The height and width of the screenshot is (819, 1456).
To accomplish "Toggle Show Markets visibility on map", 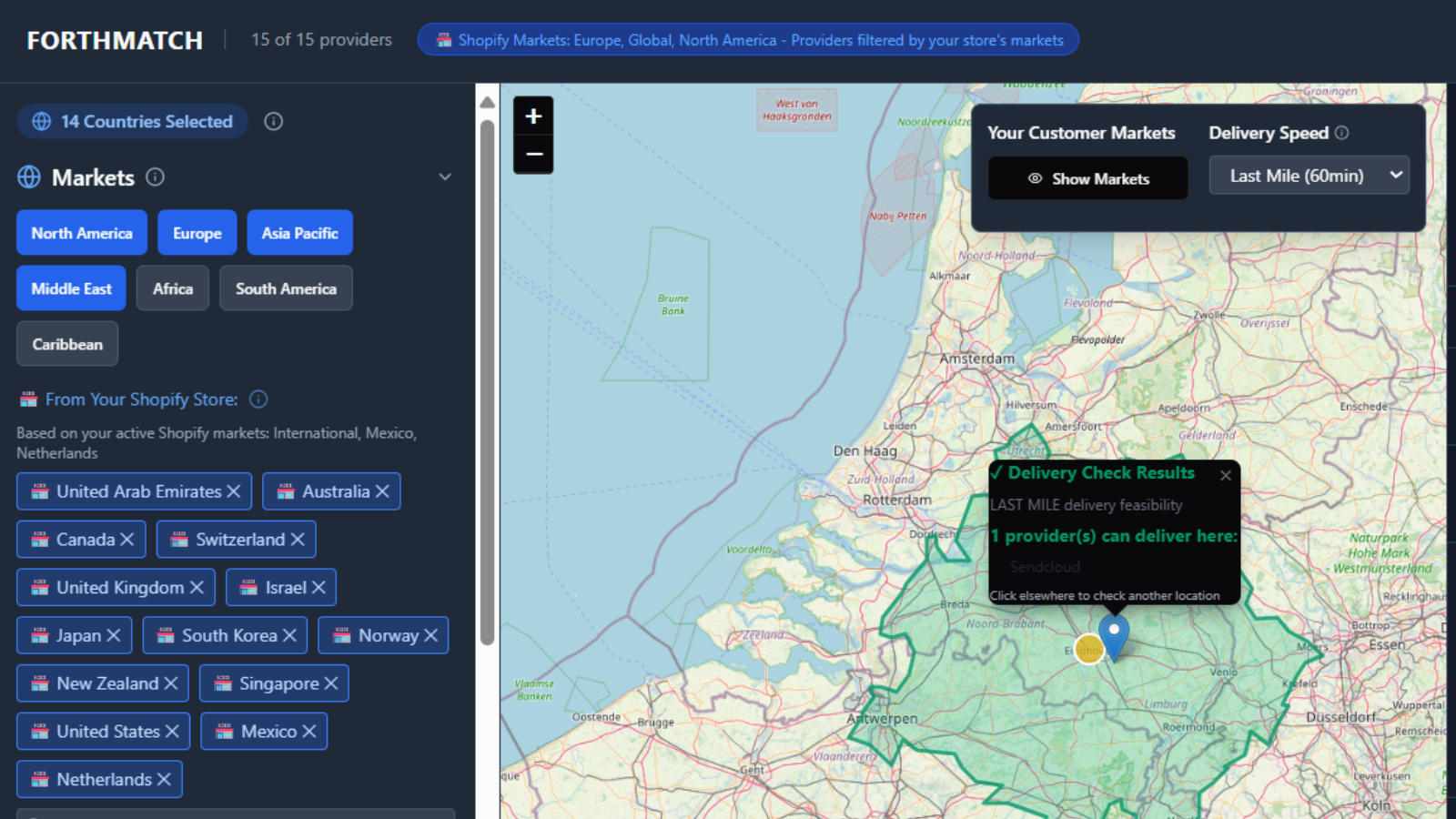I will tap(1087, 178).
